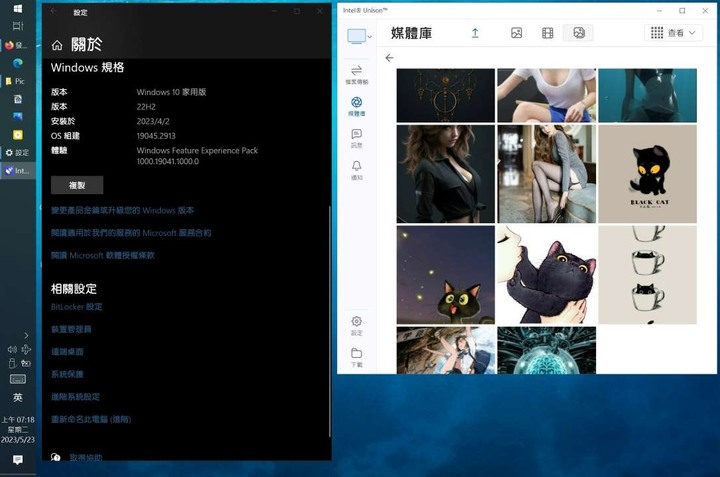The width and height of the screenshot is (720, 477).
Task: Toggle the 英 input method indicator
Action: coord(18,398)
